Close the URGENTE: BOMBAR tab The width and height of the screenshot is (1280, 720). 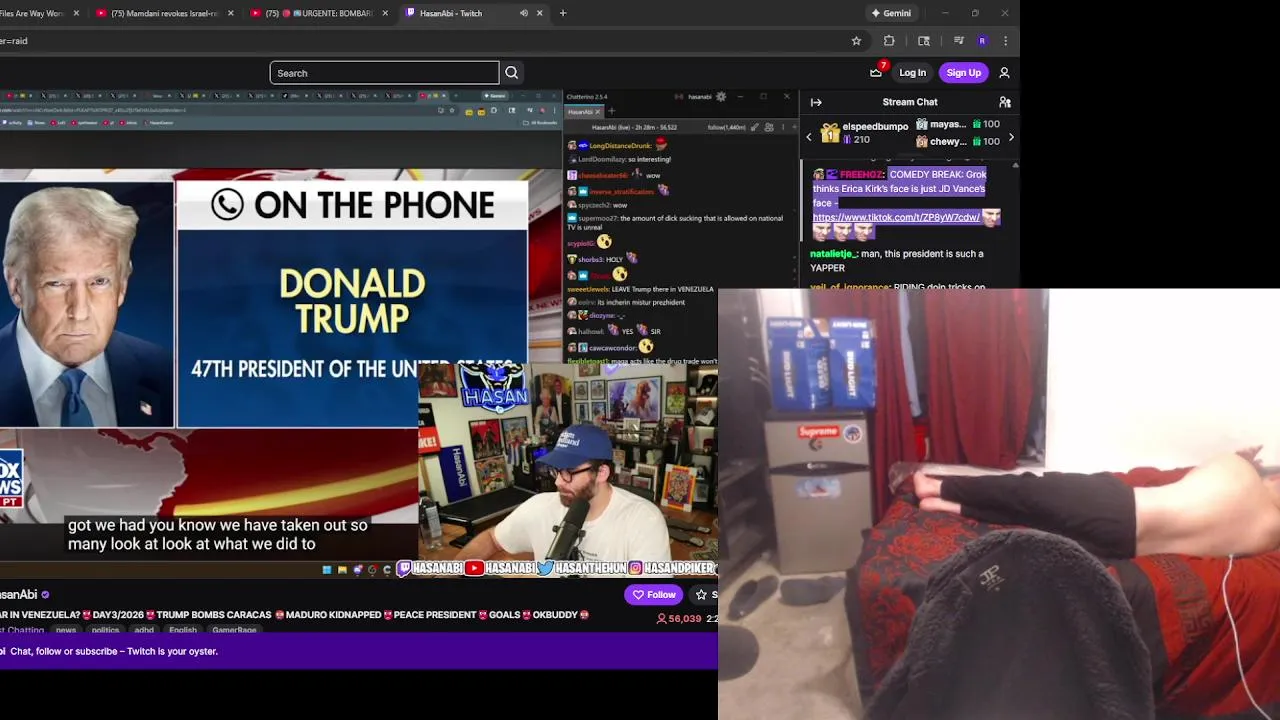click(x=385, y=13)
